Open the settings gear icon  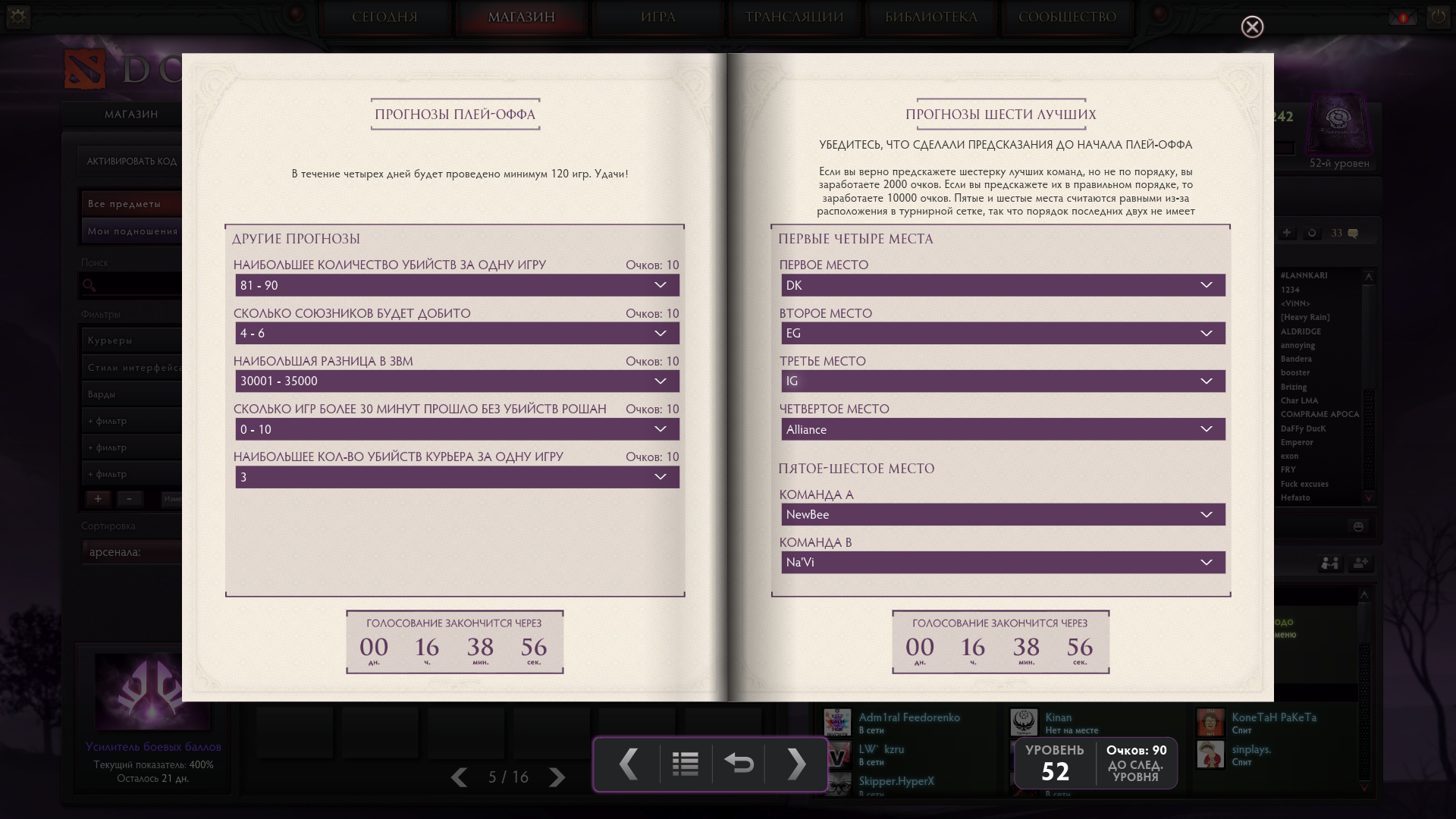point(18,17)
